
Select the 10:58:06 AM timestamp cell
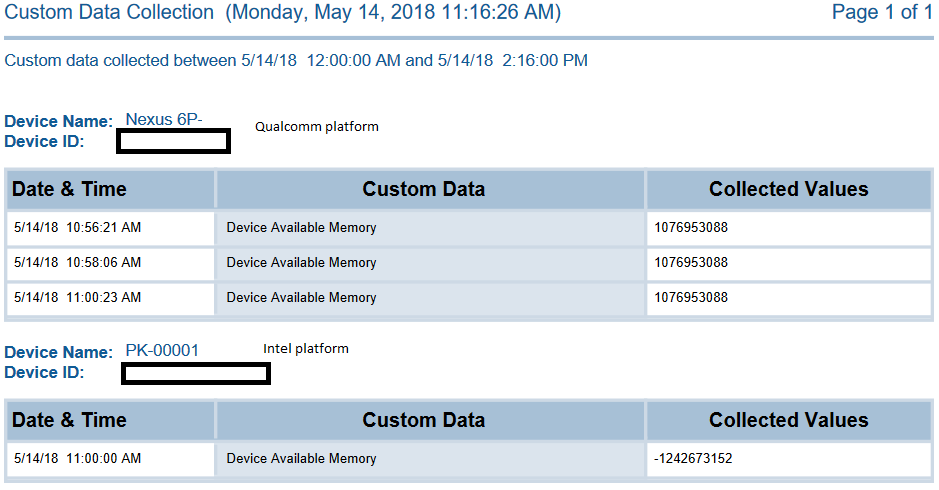78,263
